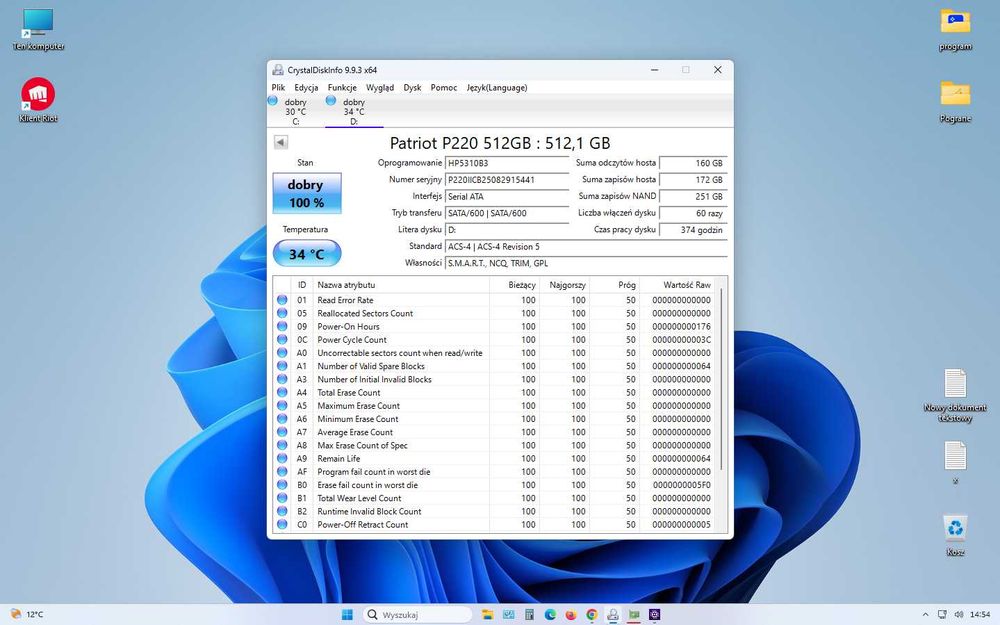Open the 'Pograne' desktop folder

[955, 101]
